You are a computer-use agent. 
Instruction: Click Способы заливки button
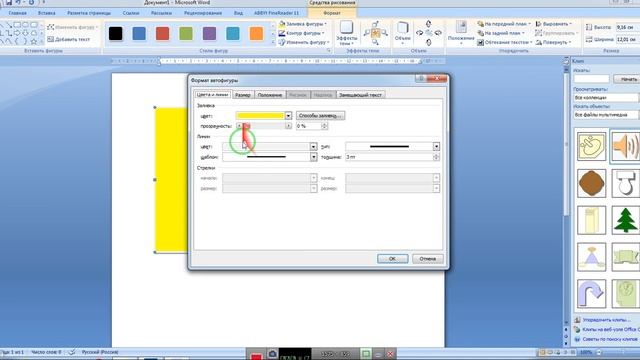(x=320, y=116)
